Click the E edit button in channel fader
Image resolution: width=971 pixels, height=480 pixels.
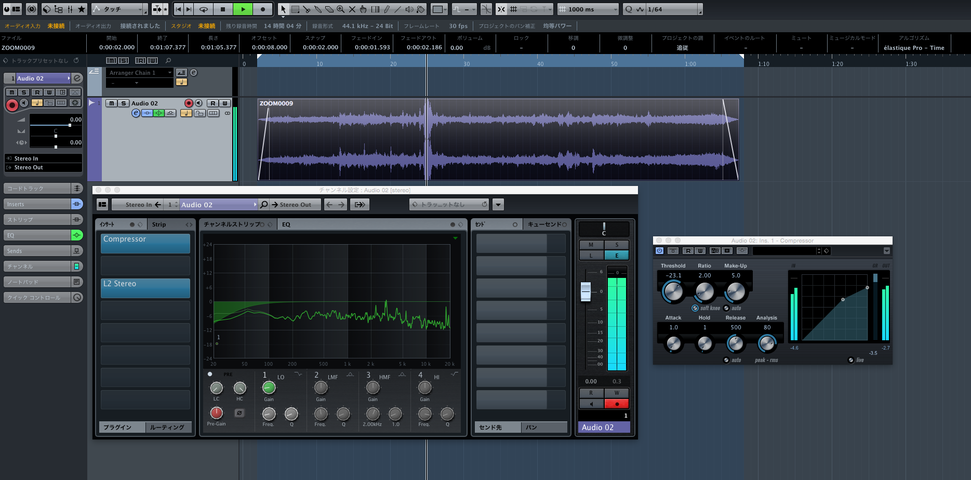[x=616, y=255]
